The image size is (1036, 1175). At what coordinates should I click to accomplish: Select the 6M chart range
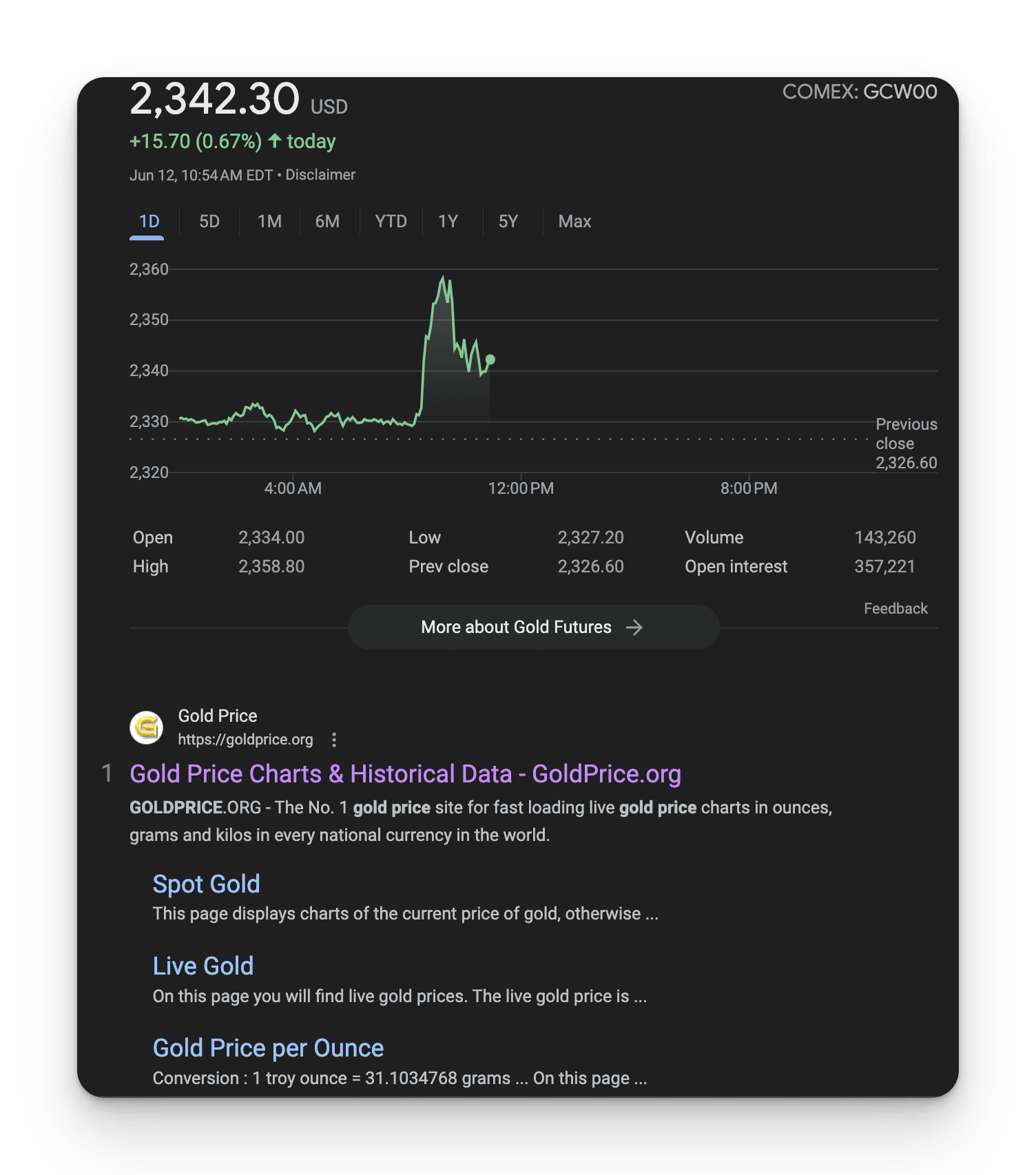point(327,222)
